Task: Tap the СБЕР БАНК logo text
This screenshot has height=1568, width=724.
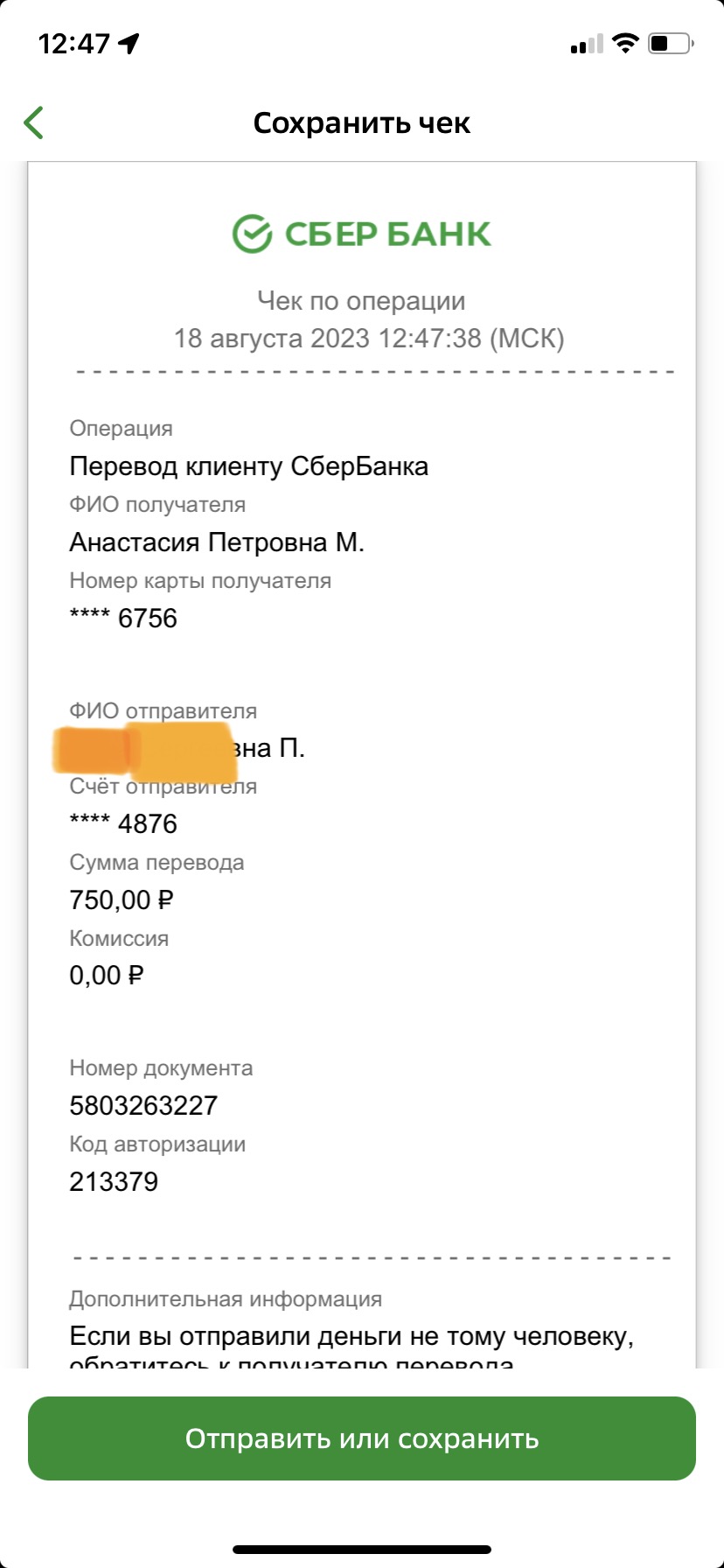Action: point(388,234)
